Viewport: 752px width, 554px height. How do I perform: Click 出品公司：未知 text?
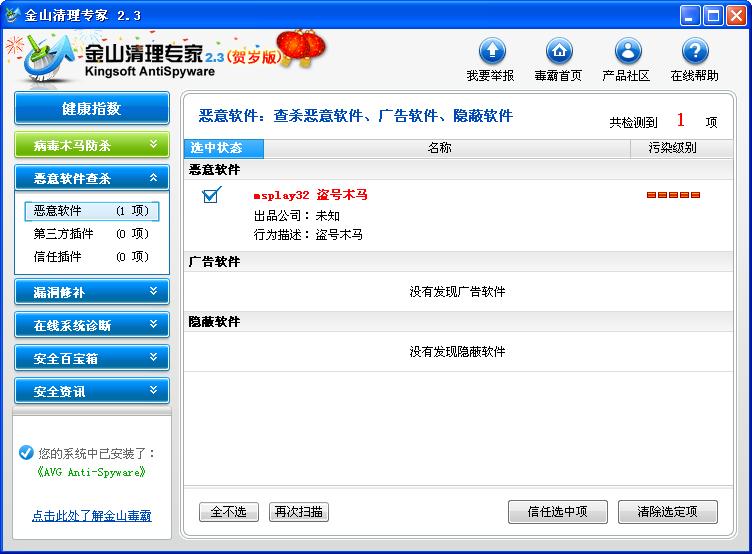[296, 216]
